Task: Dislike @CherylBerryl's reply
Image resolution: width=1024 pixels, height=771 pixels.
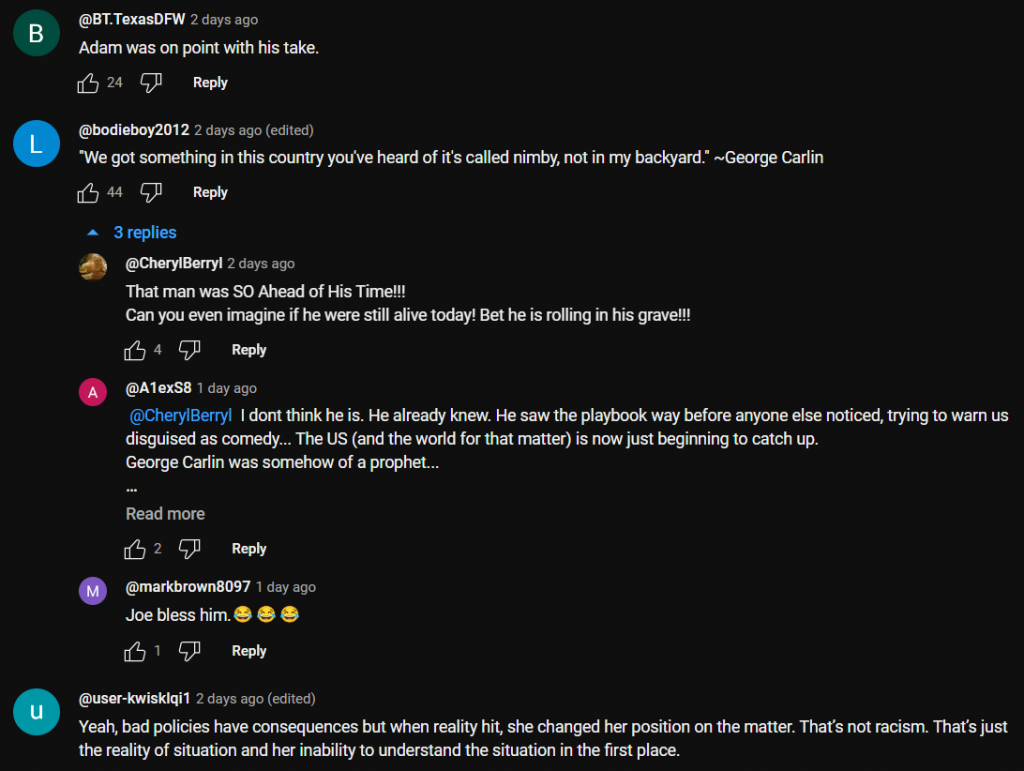Action: (x=190, y=350)
